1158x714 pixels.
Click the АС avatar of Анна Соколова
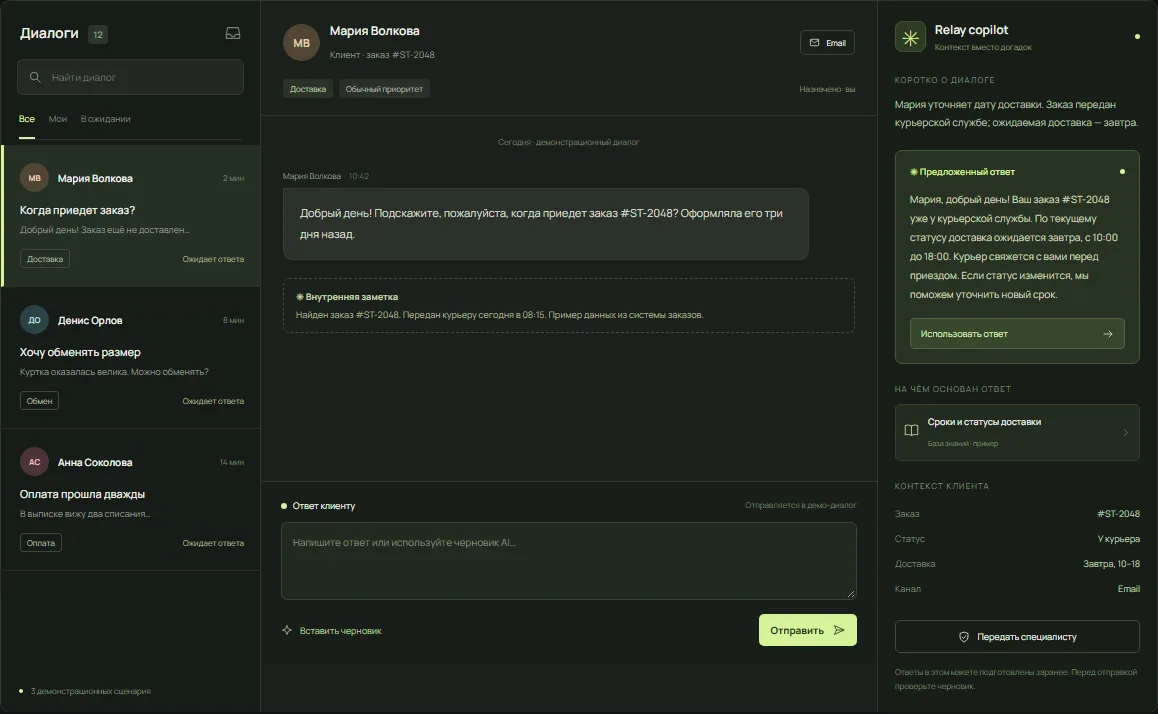tap(34, 461)
